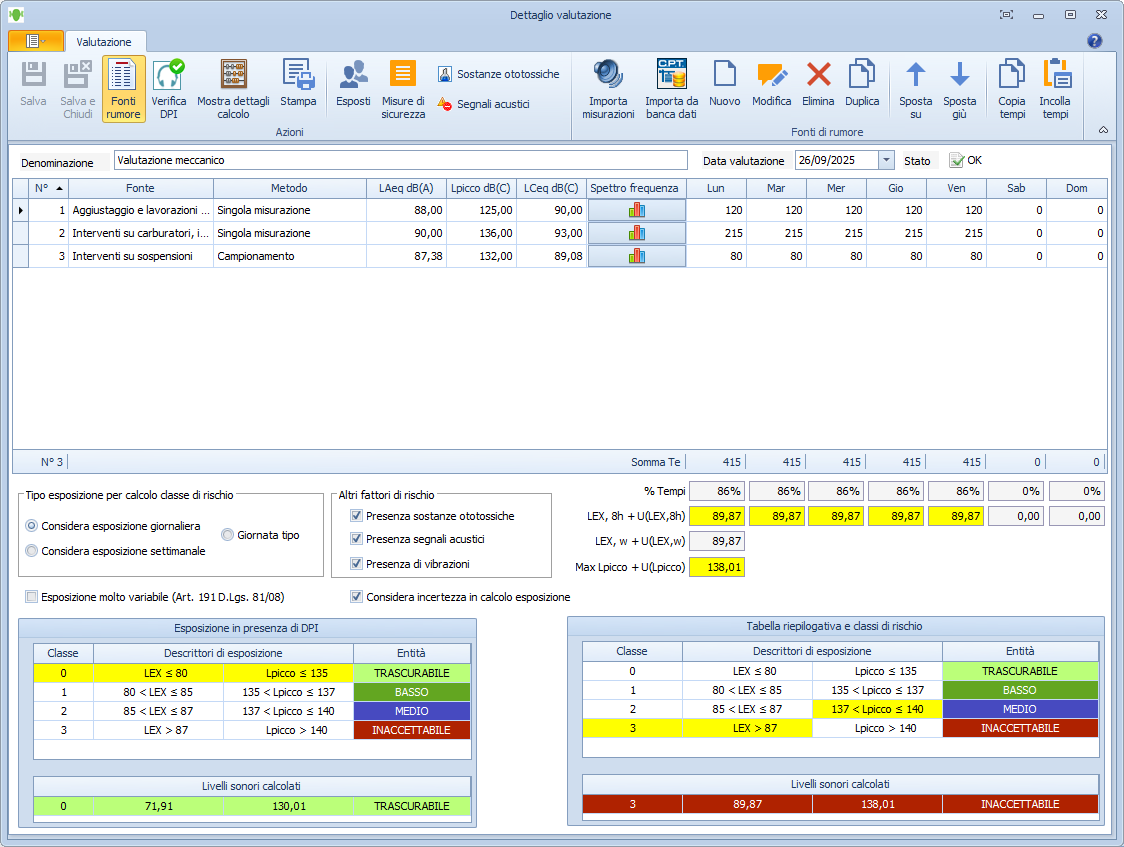Click the Denominazione text field
The width and height of the screenshot is (1124, 847).
point(400,160)
